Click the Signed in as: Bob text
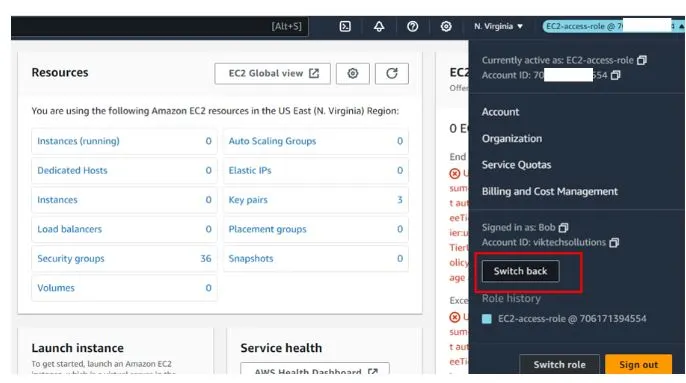 [x=518, y=227]
